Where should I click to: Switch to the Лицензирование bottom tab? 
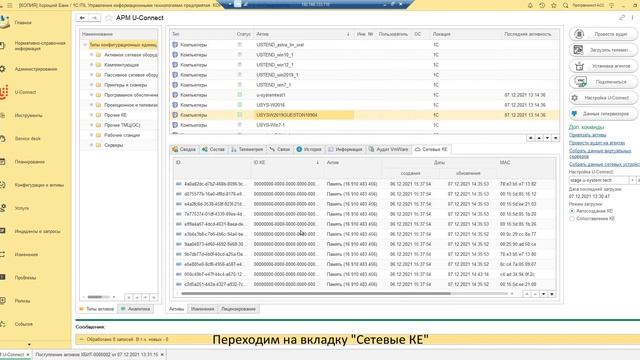pos(238,309)
